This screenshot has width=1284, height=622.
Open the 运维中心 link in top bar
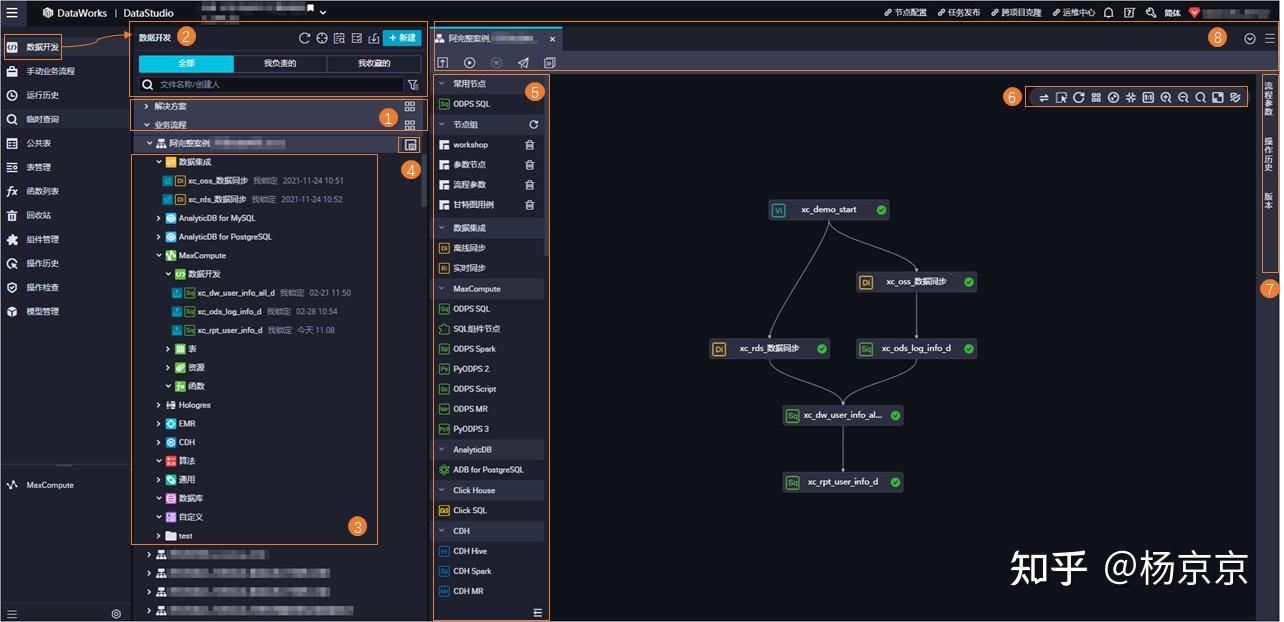coord(1073,13)
